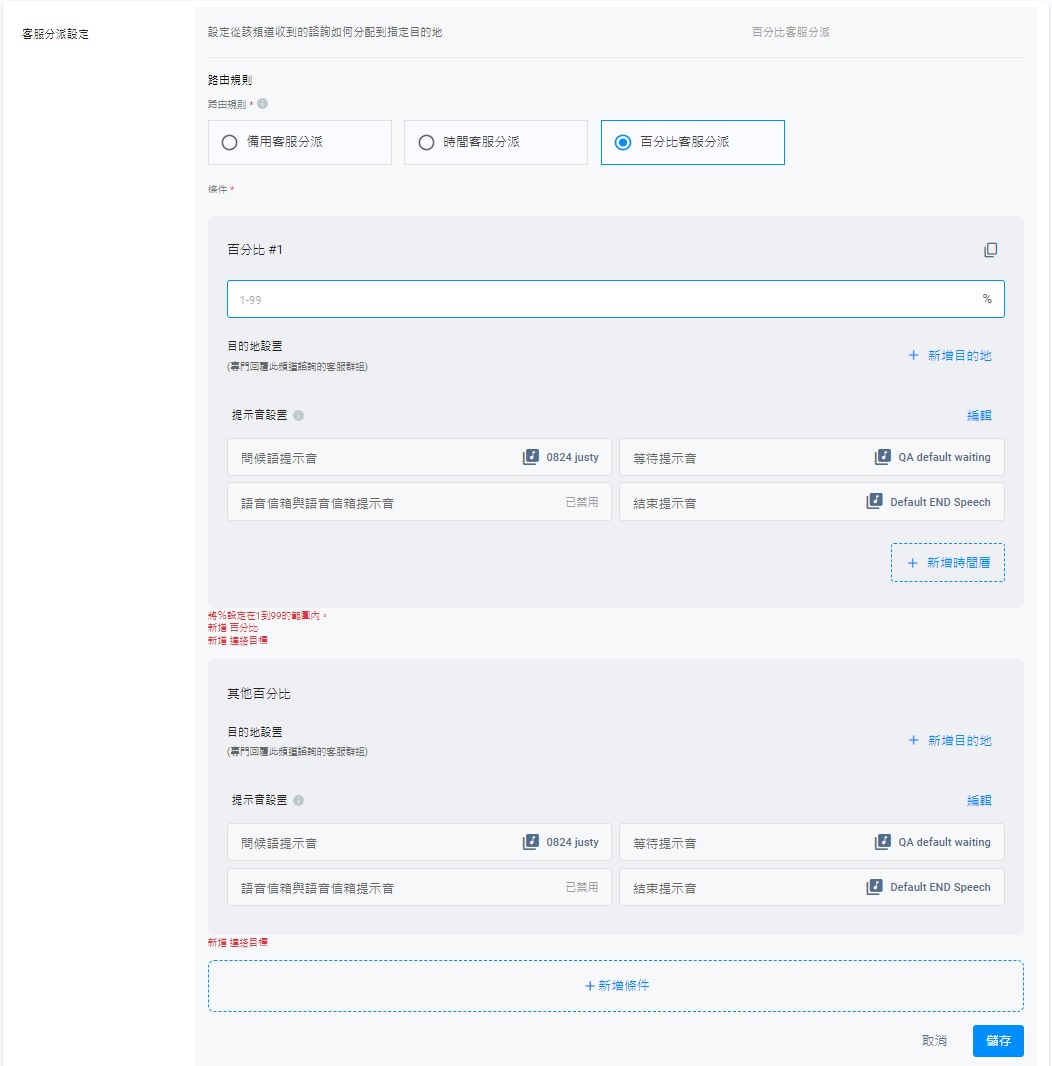1052x1066 pixels.
Task: Click 問候語提示音 row in 百分比 #1
Action: (x=419, y=457)
